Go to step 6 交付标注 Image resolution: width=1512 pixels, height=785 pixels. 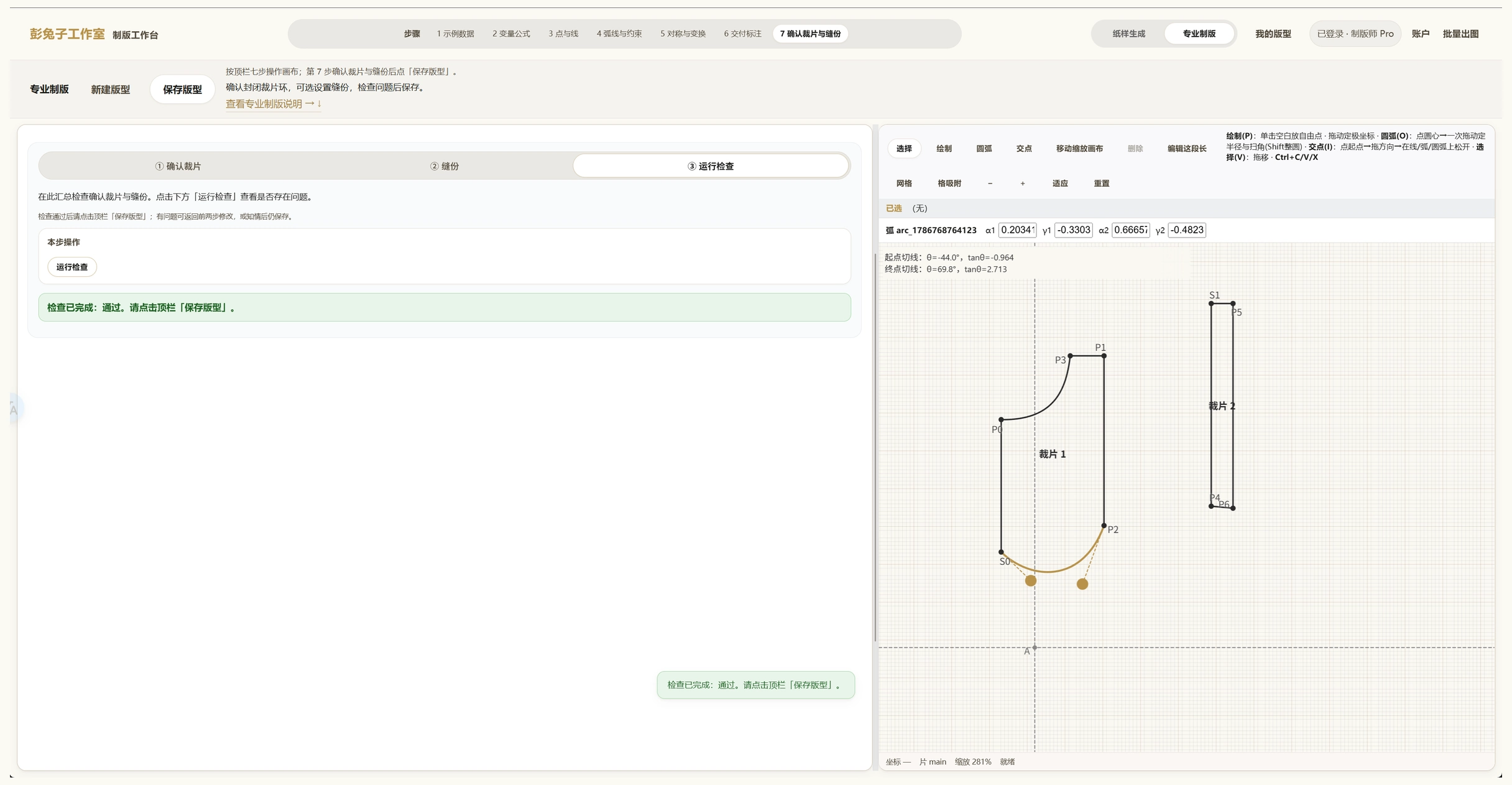point(742,34)
